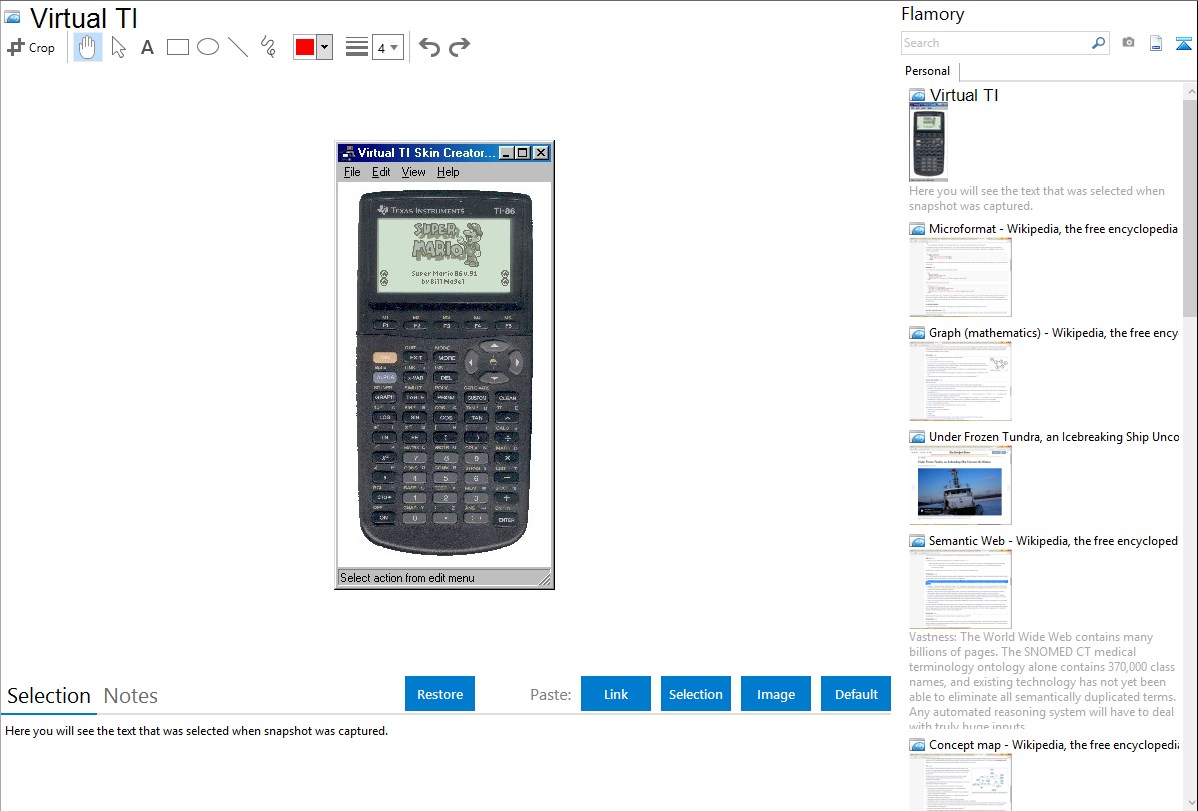
Task: Click the camera capture icon
Action: tap(1128, 43)
